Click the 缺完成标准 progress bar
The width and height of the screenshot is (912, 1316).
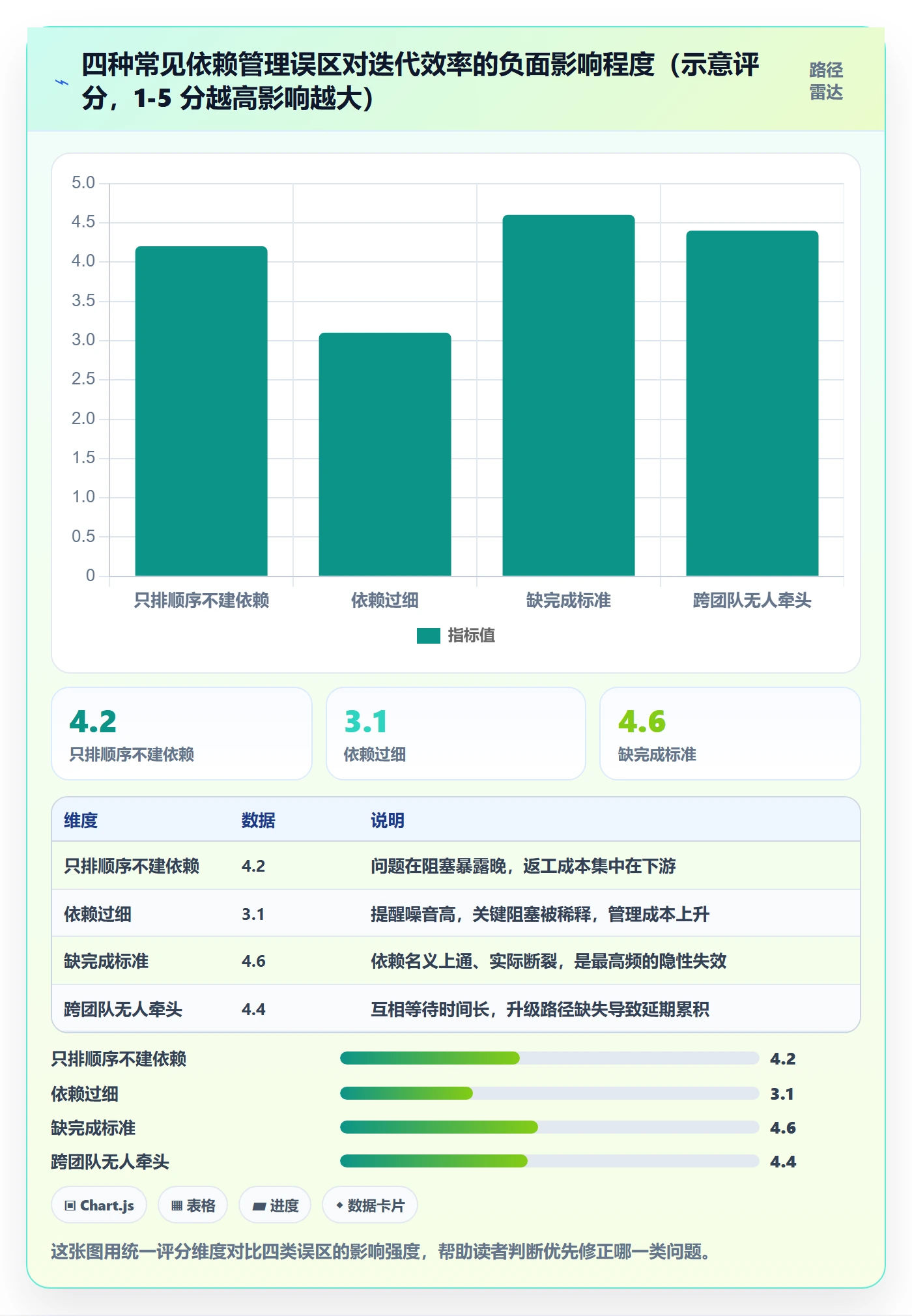[550, 1127]
